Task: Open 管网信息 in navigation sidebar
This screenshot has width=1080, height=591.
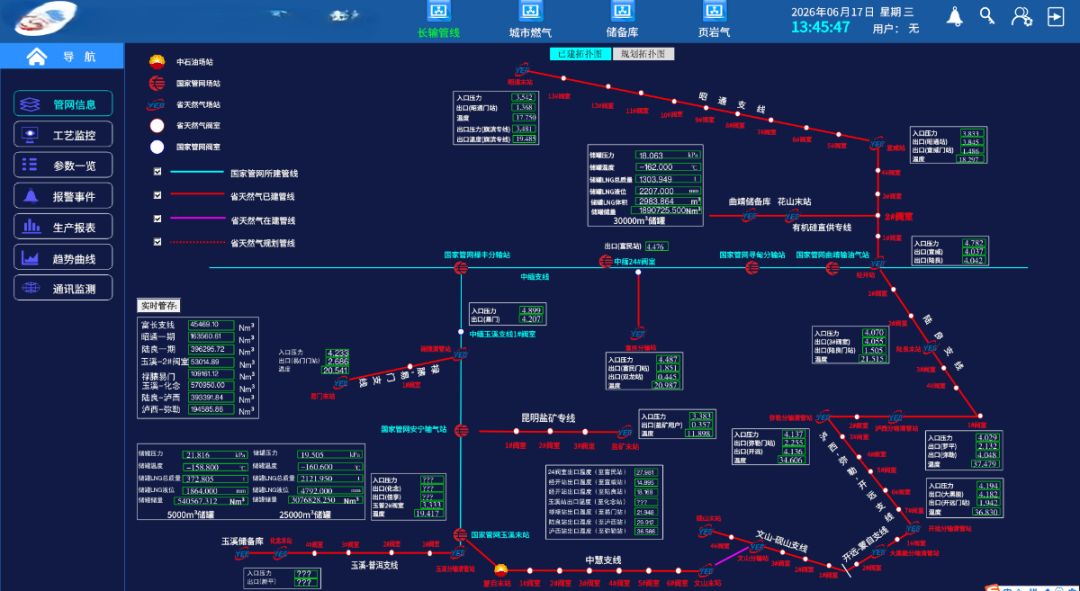Action: [63, 104]
